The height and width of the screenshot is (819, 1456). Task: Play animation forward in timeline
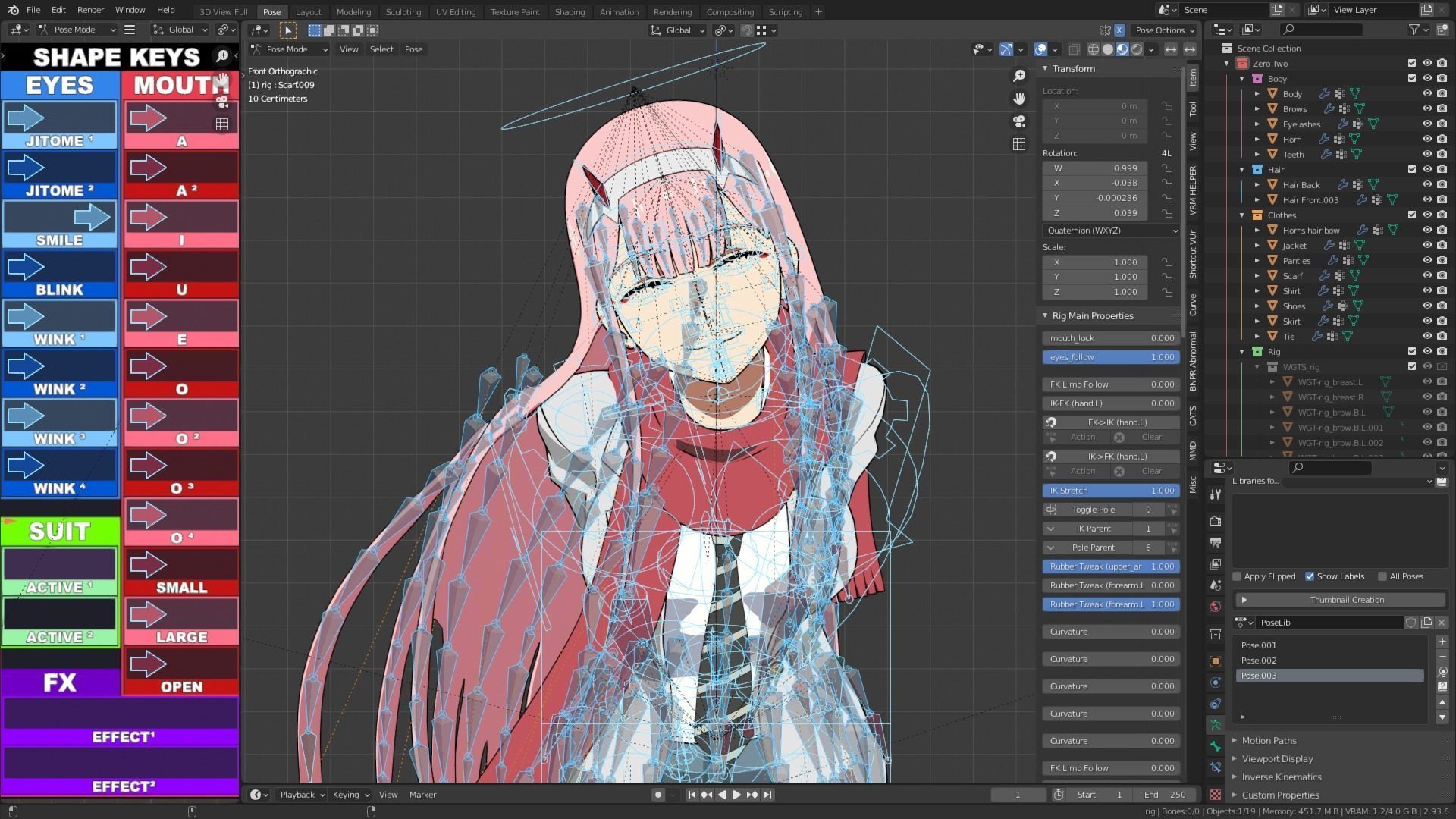coord(736,795)
